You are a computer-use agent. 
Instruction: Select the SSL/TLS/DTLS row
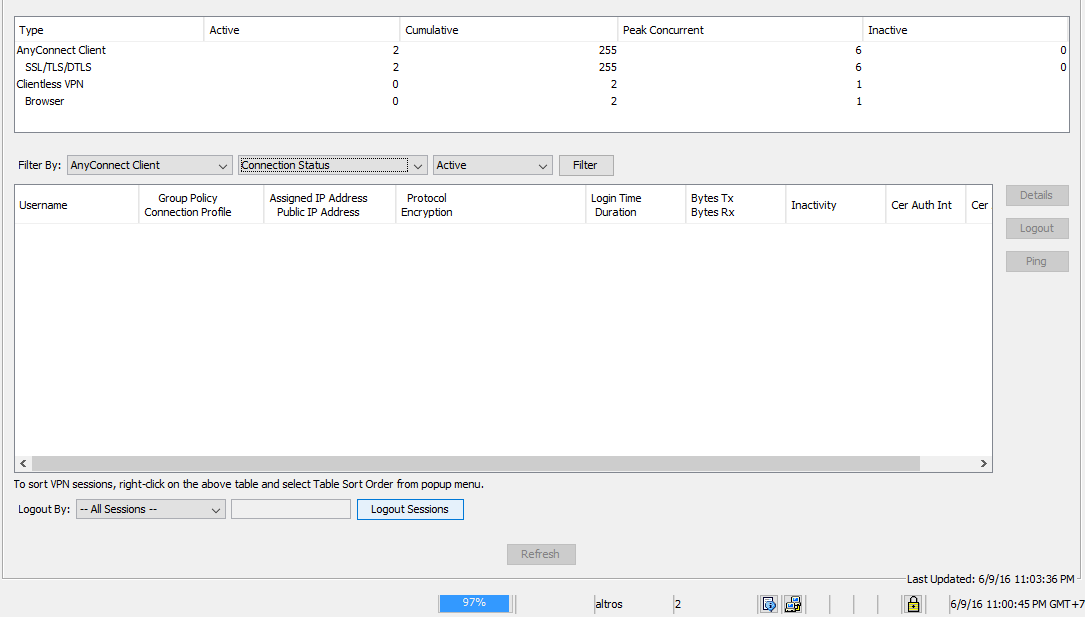click(x=542, y=67)
